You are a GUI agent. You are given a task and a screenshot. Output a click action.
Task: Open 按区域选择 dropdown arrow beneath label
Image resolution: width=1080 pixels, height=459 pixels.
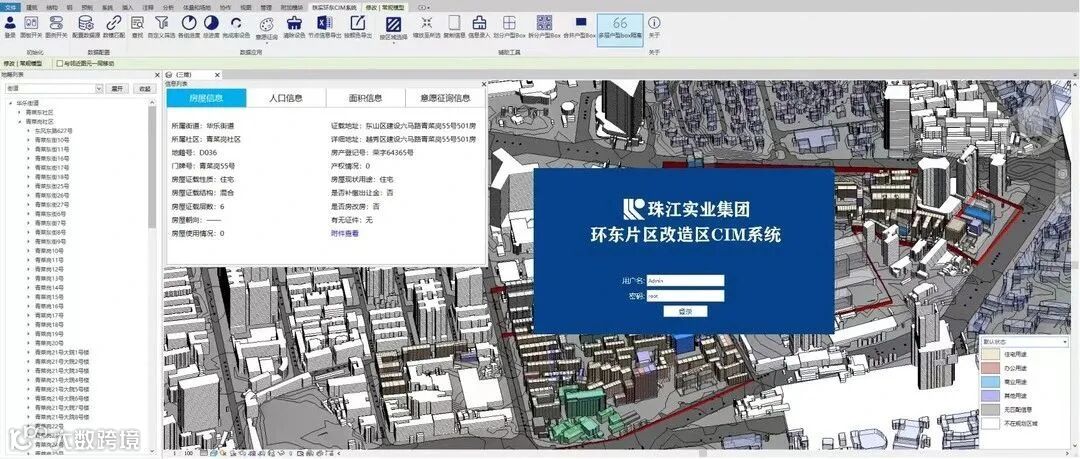pos(393,42)
